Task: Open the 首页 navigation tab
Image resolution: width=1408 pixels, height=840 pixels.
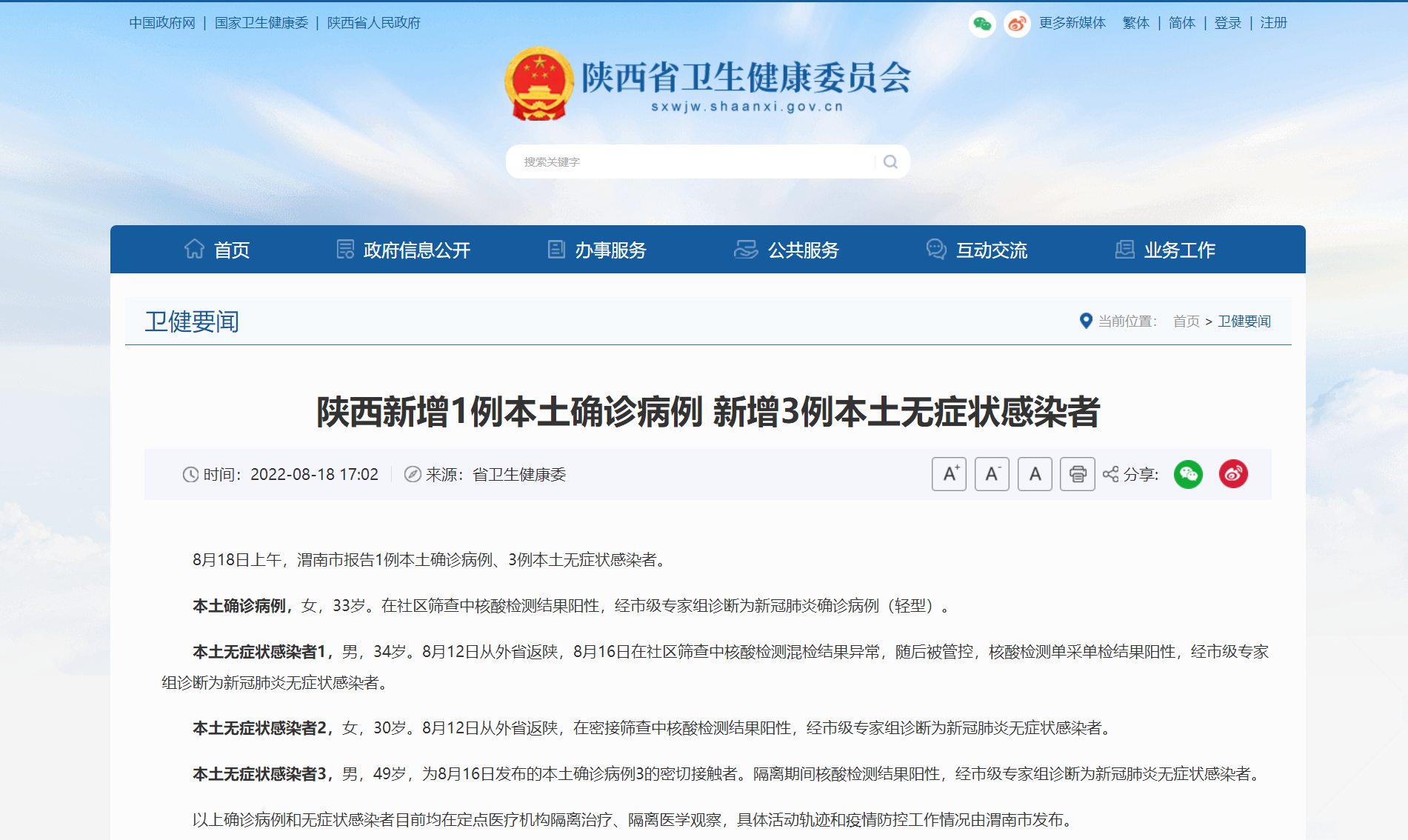Action: (x=217, y=250)
